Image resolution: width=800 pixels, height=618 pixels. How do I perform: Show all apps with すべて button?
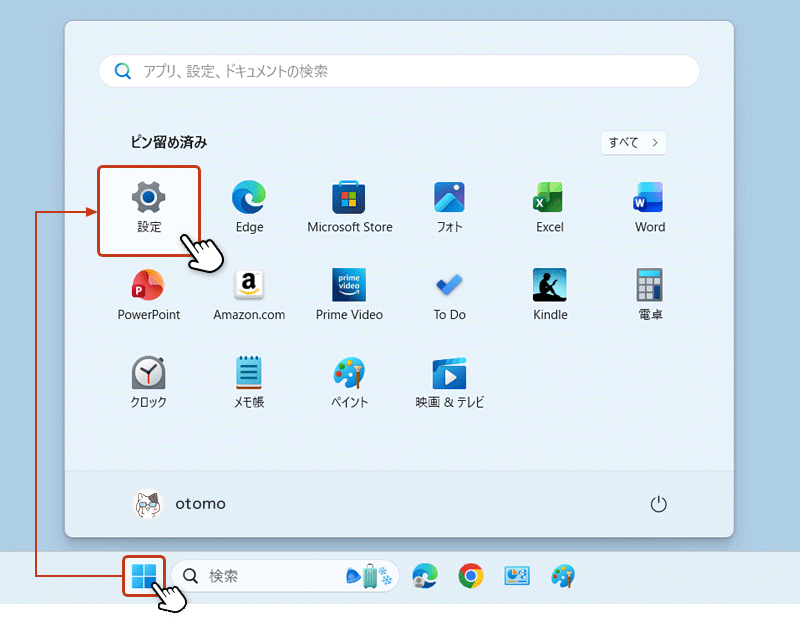pyautogui.click(x=633, y=142)
